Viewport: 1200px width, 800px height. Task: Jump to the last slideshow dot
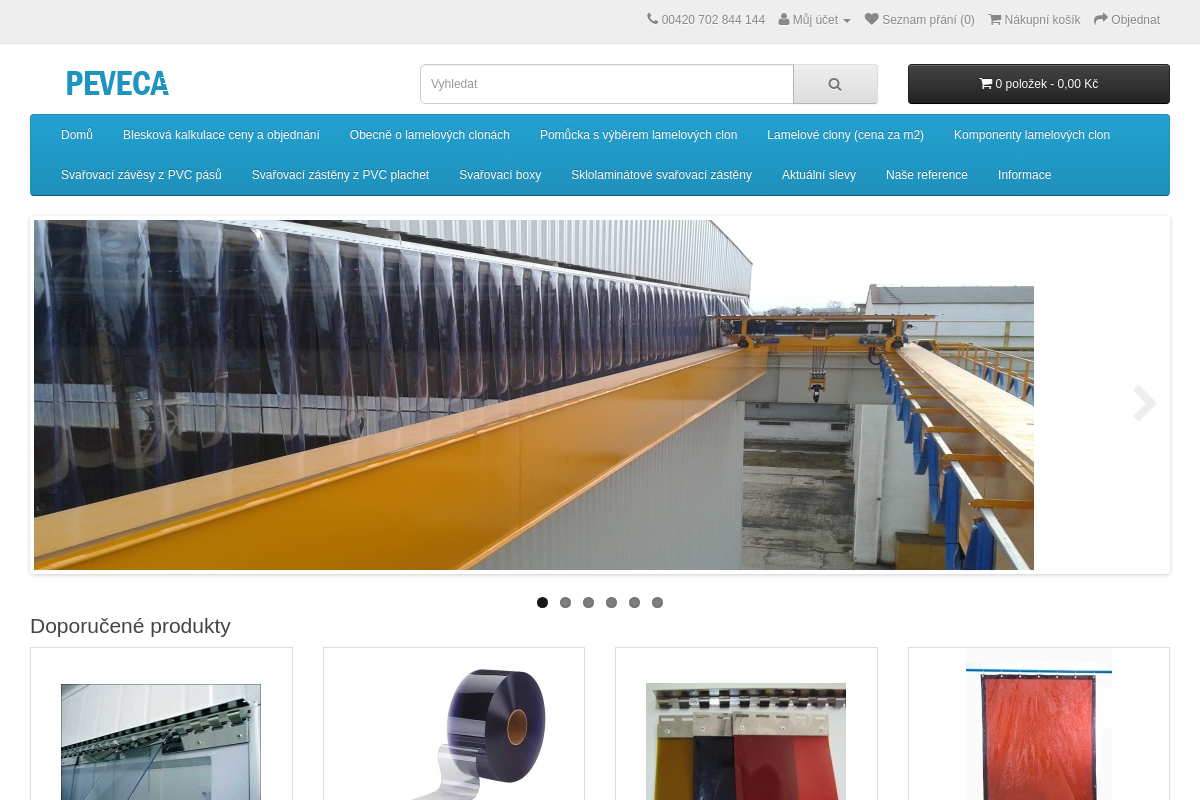pos(657,602)
